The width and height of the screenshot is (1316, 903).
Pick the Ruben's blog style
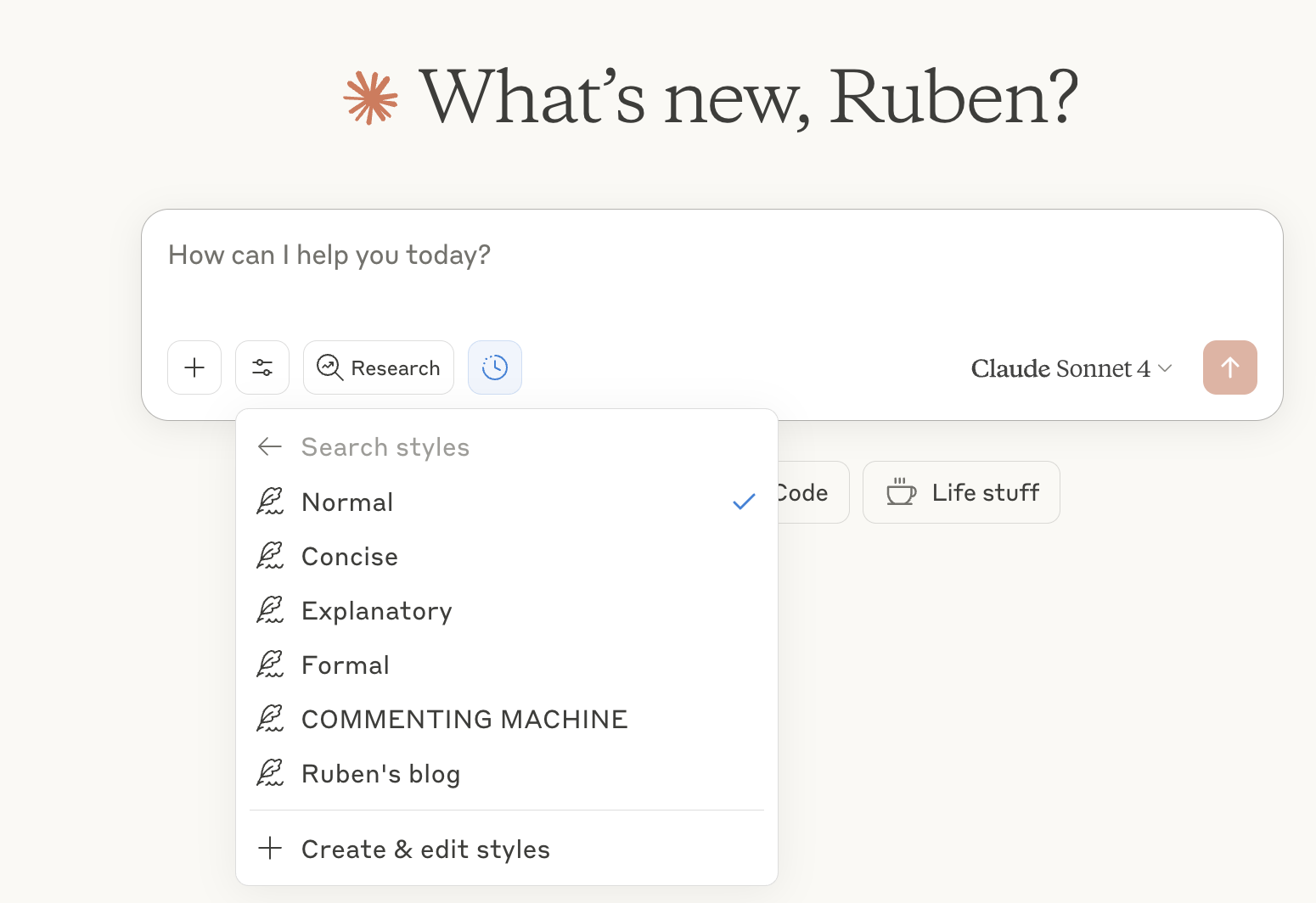pyautogui.click(x=507, y=773)
